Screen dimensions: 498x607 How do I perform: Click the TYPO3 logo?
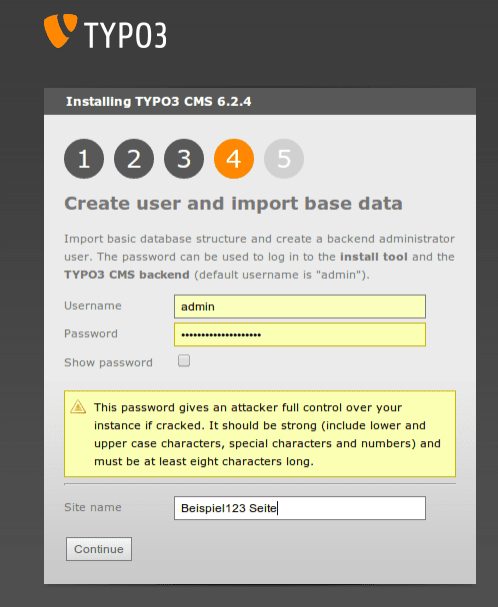coord(105,32)
